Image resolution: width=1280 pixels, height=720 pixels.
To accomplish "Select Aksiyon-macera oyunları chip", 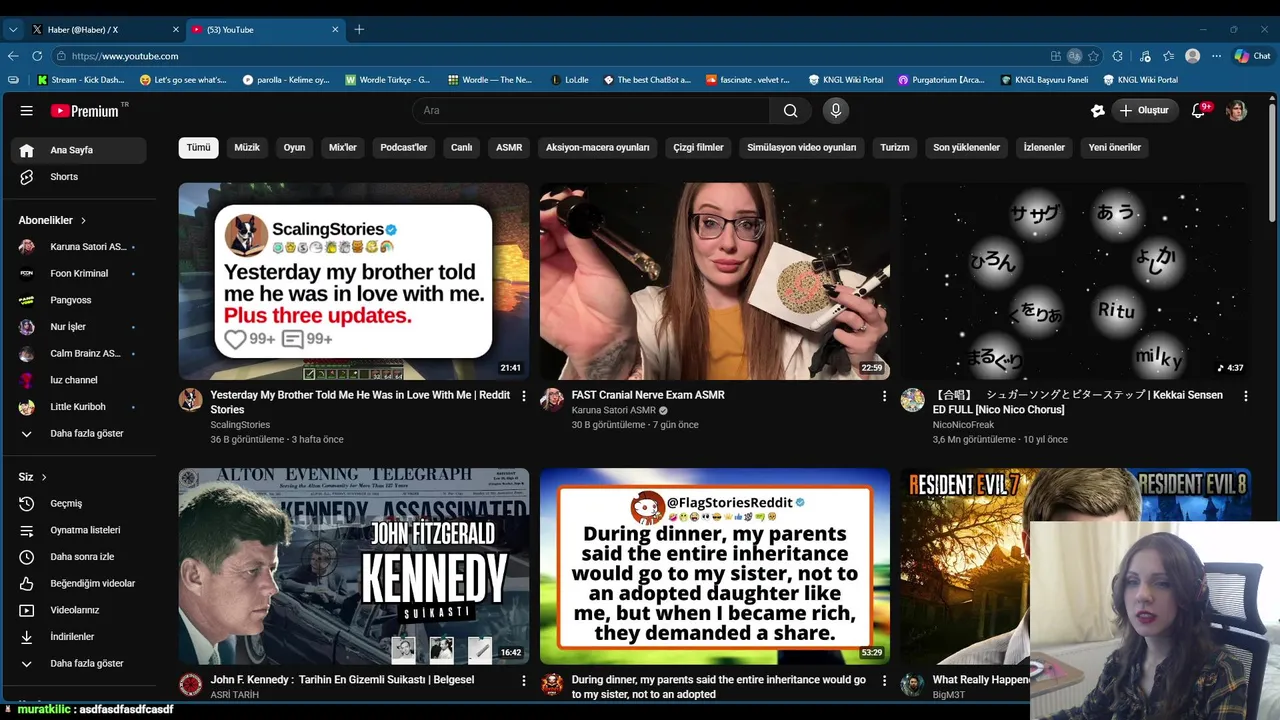I will tap(598, 148).
